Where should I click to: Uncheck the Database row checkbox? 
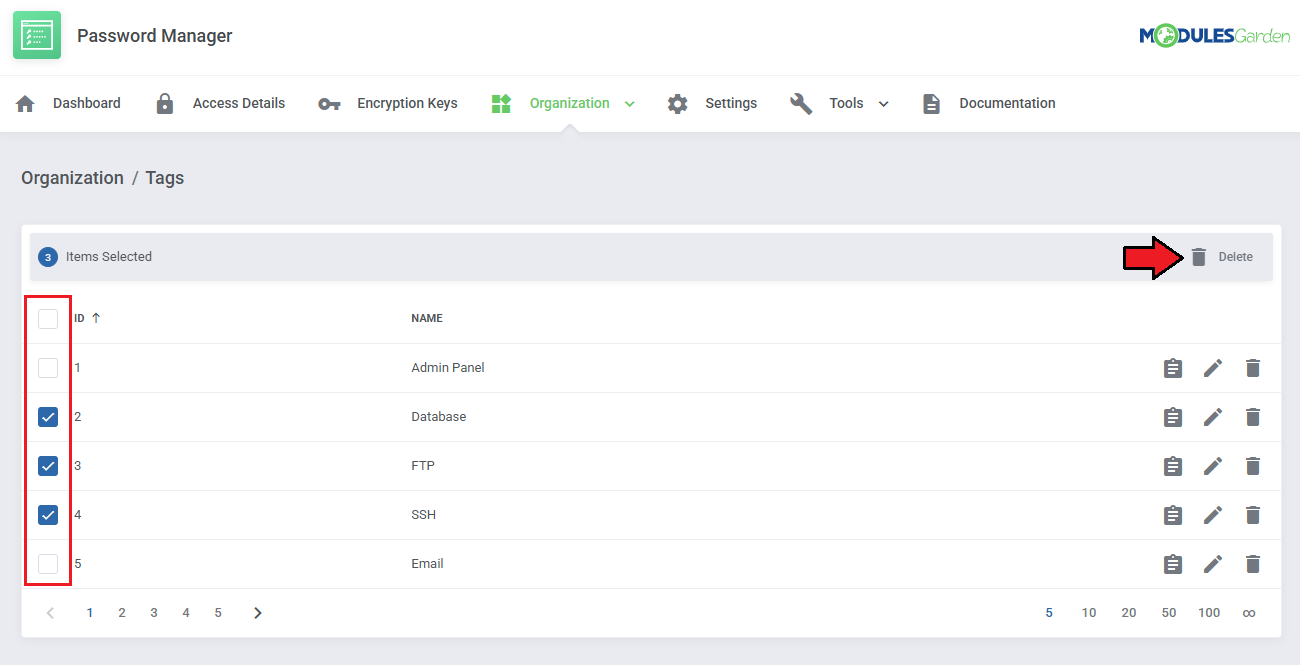click(x=48, y=417)
